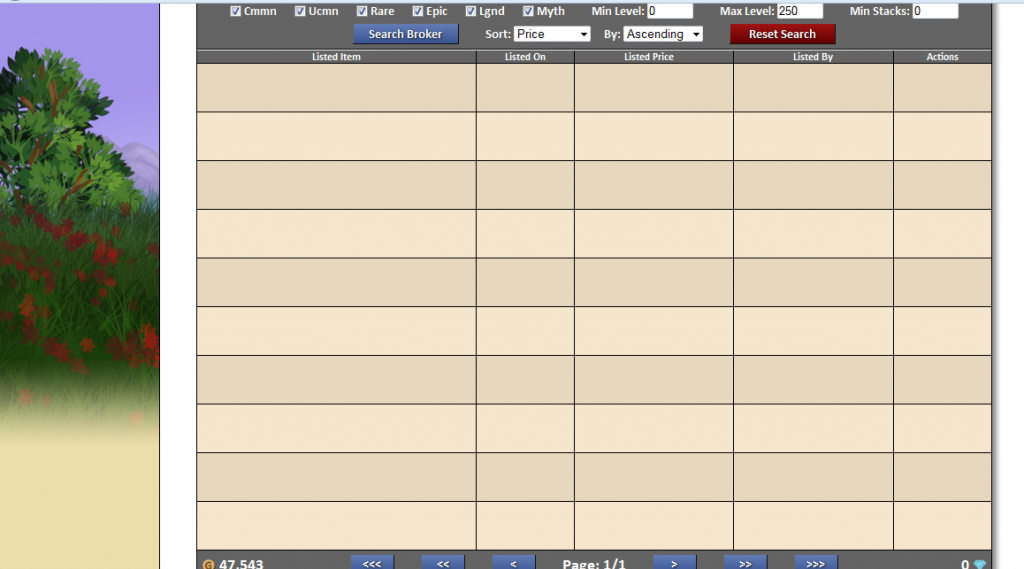Open the Sort dropdown showing Price
The width and height of the screenshot is (1024, 569).
(x=553, y=34)
